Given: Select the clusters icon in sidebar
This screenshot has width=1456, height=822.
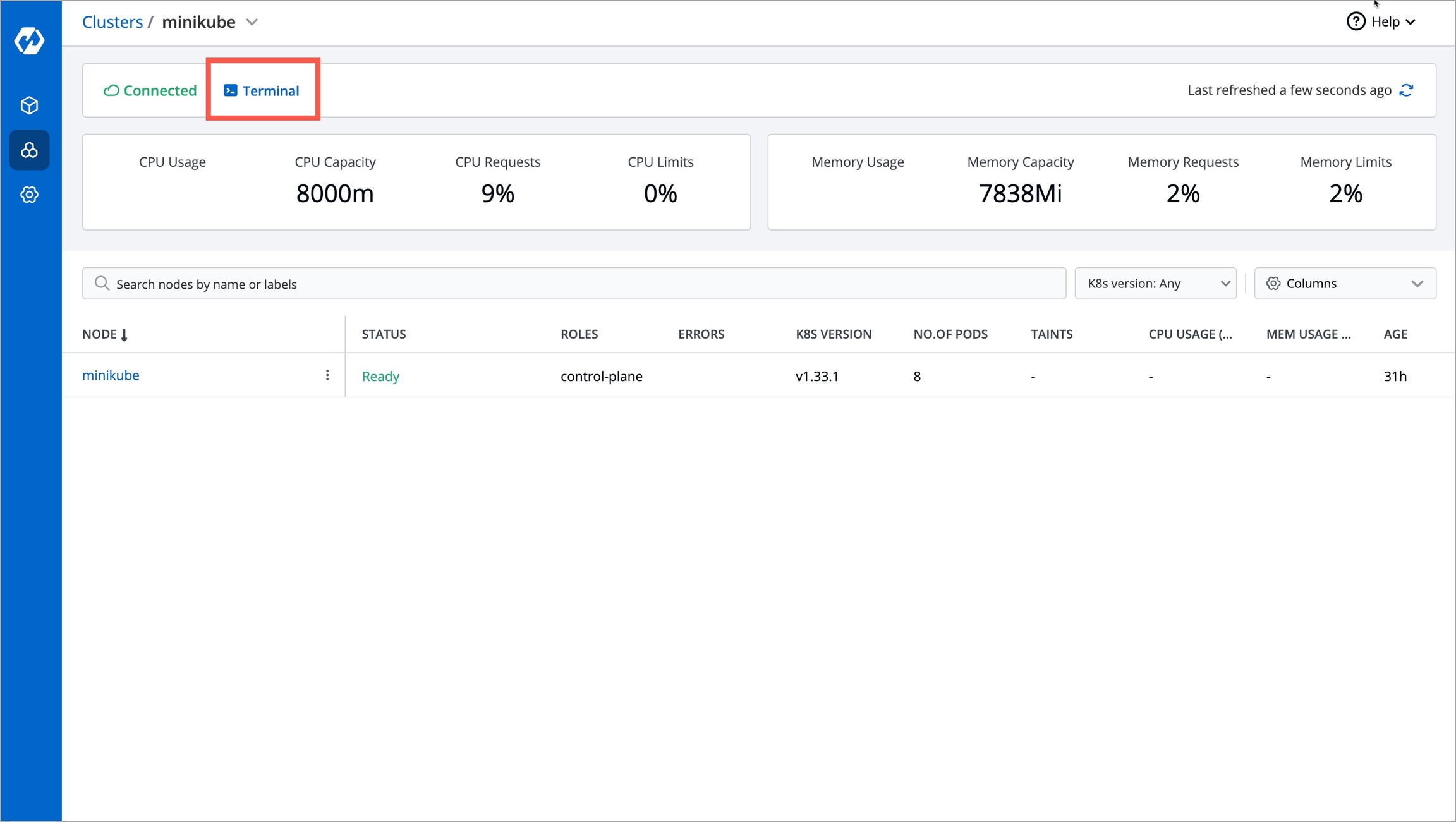Looking at the screenshot, I should pos(29,150).
